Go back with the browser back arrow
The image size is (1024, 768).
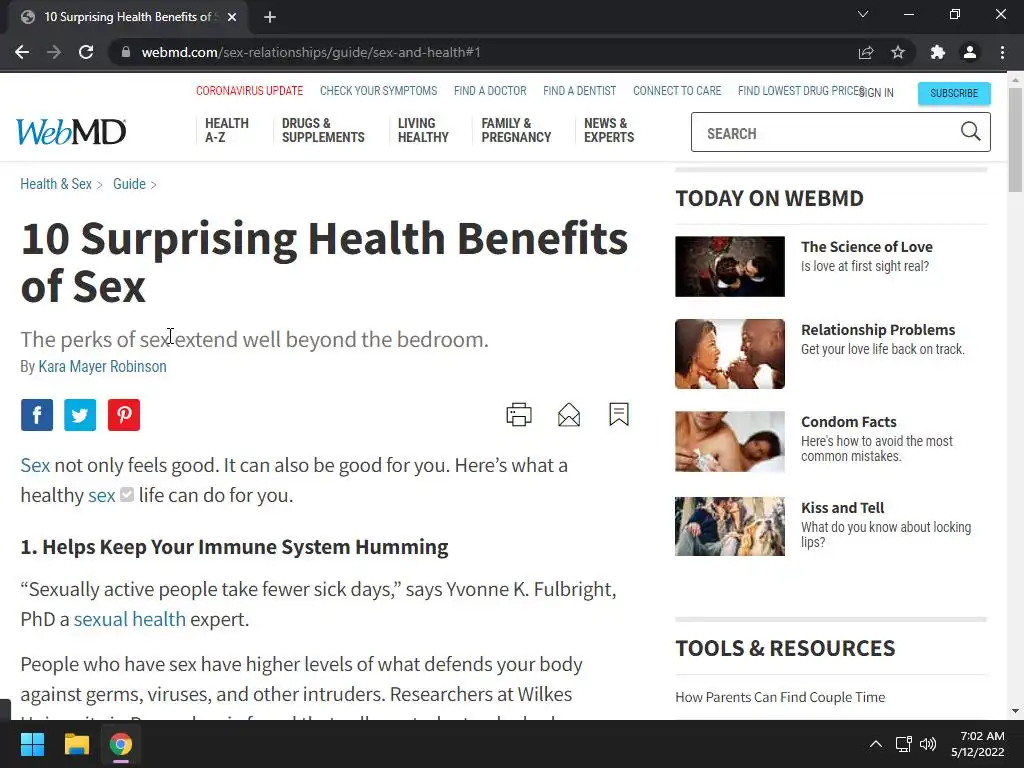click(x=22, y=52)
